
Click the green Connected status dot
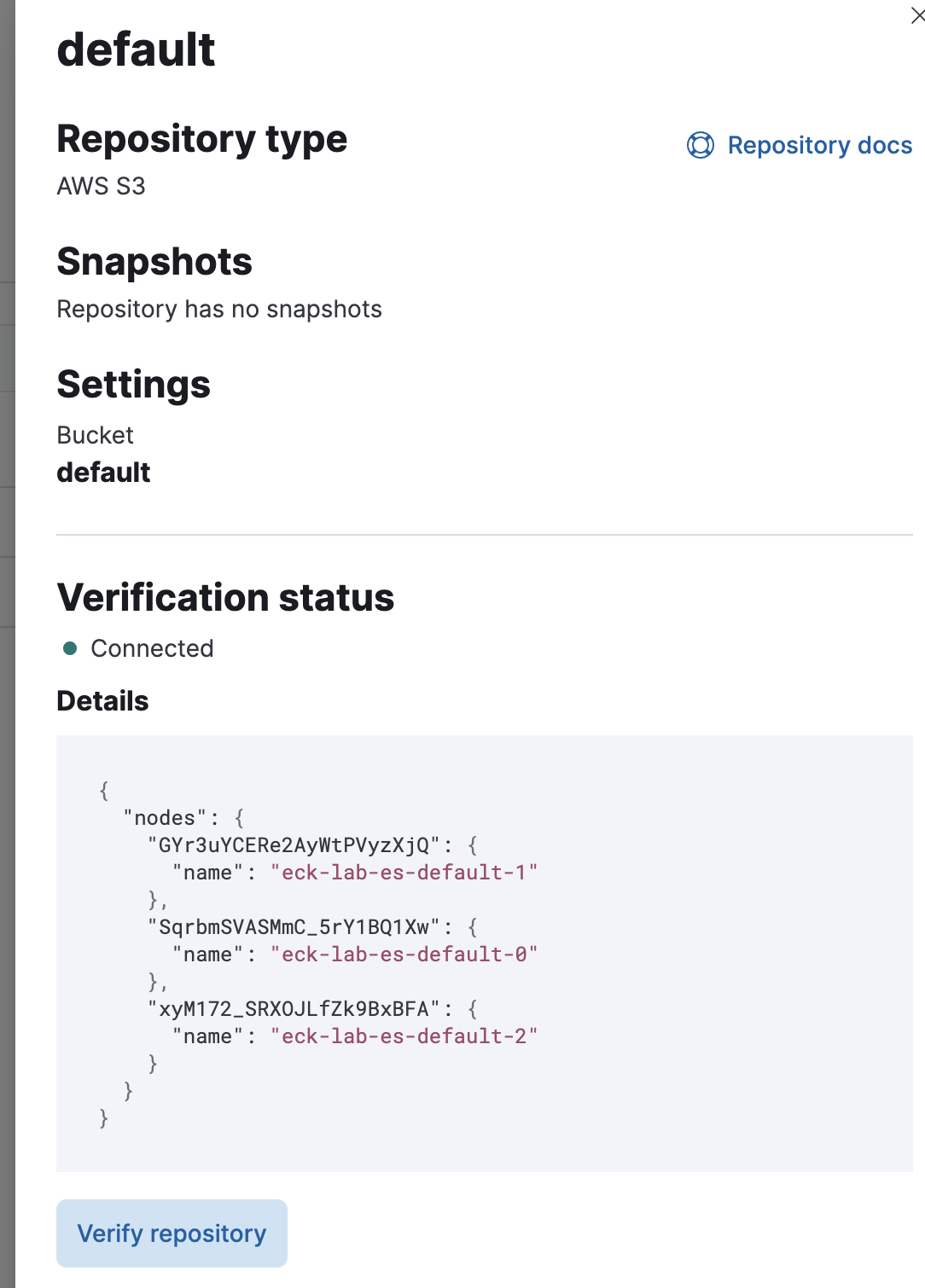(x=71, y=648)
